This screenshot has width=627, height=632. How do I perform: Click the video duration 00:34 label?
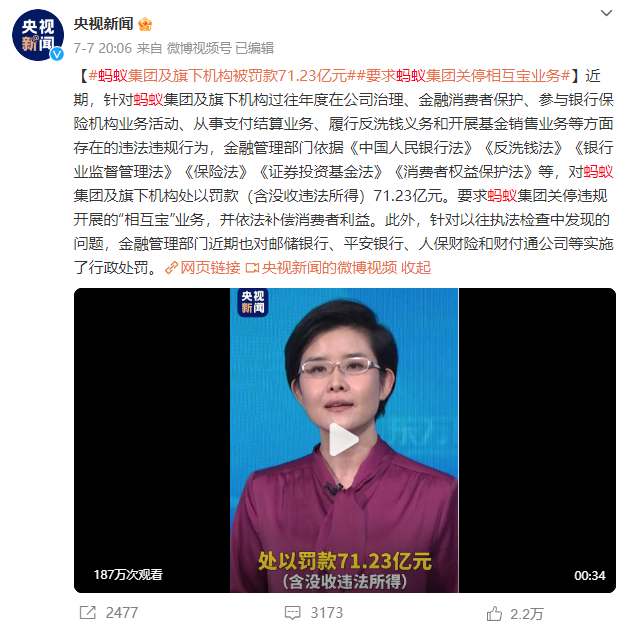pyautogui.click(x=590, y=576)
